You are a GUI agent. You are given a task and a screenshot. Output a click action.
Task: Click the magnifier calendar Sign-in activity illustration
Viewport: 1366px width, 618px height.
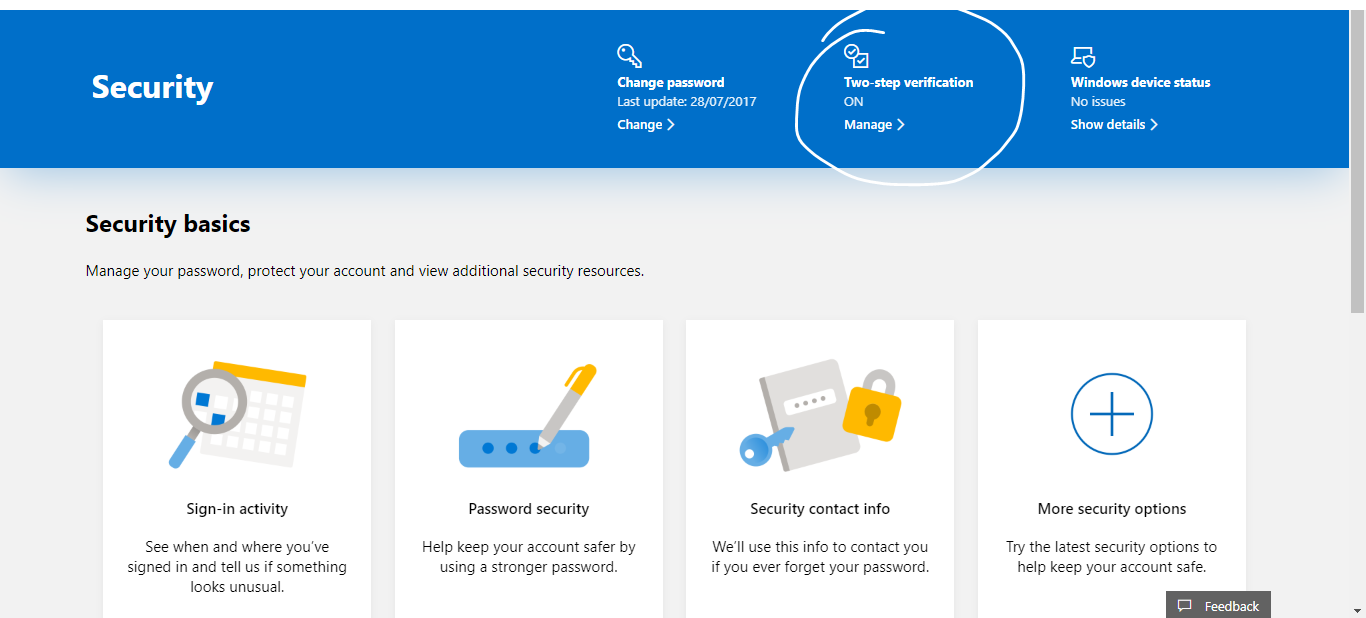click(x=237, y=415)
